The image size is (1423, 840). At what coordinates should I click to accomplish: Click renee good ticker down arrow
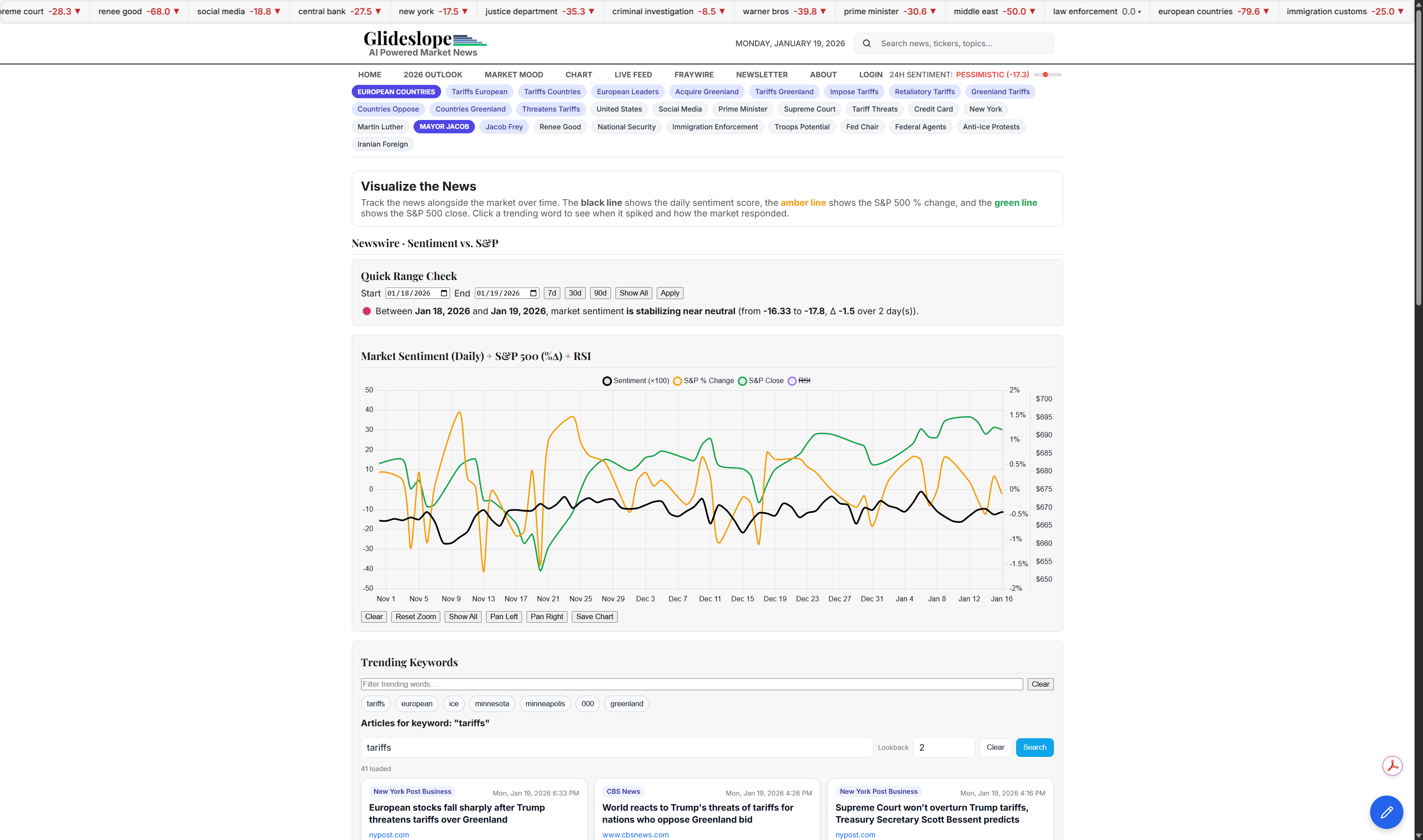(x=177, y=11)
